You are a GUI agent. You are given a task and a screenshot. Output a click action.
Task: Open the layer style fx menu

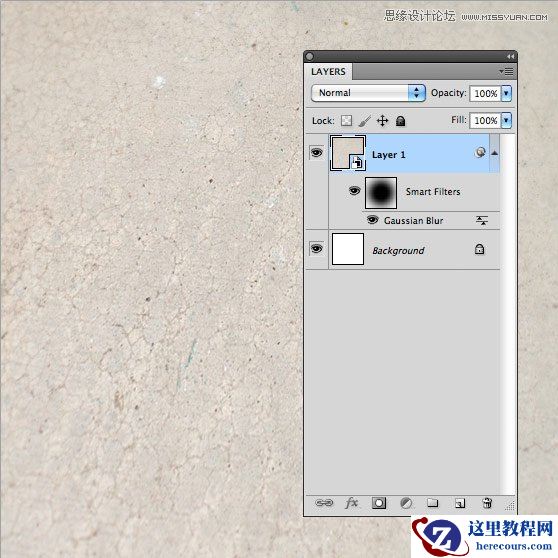pos(352,503)
